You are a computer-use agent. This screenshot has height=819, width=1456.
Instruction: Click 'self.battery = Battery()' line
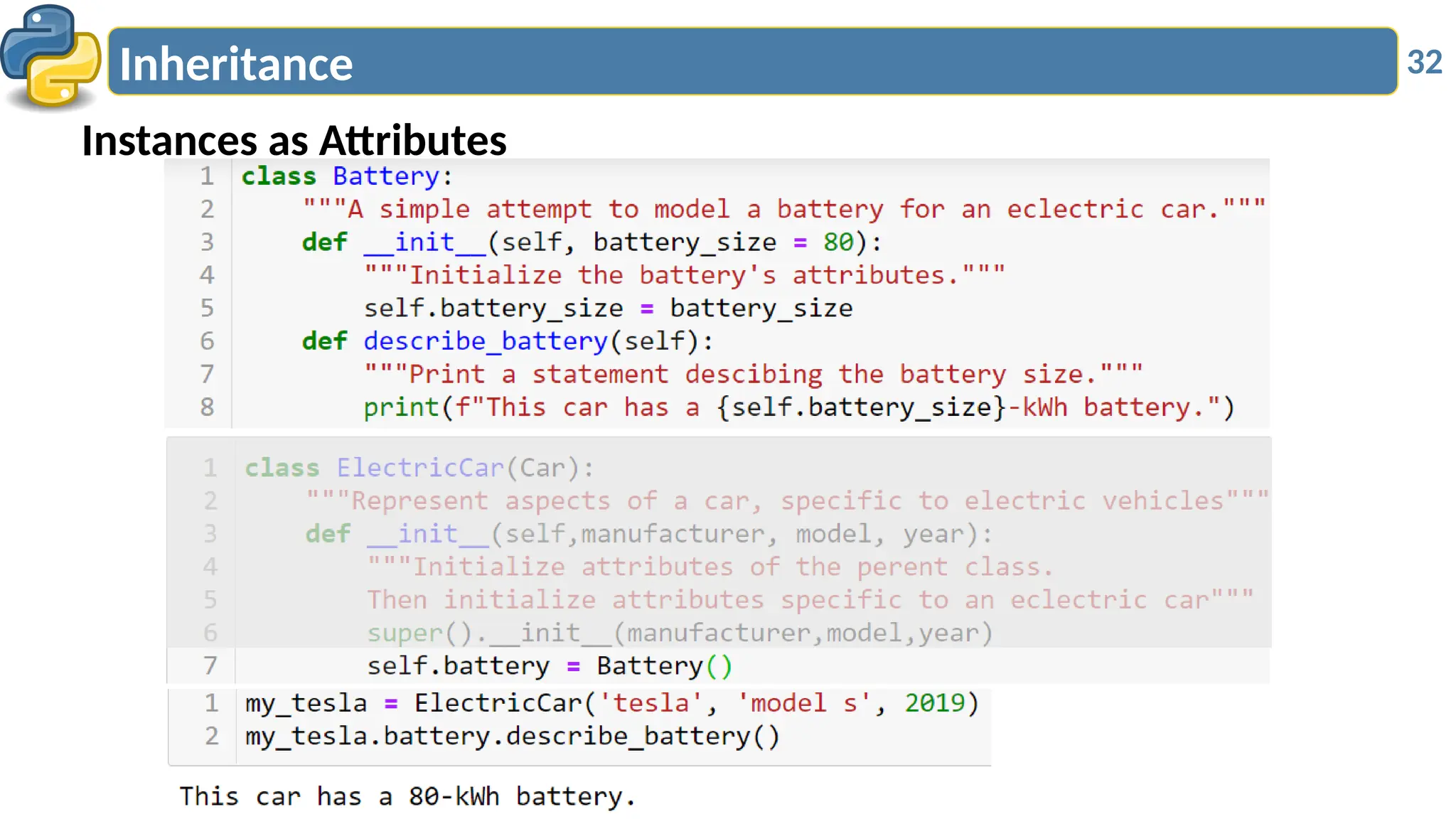(x=550, y=665)
